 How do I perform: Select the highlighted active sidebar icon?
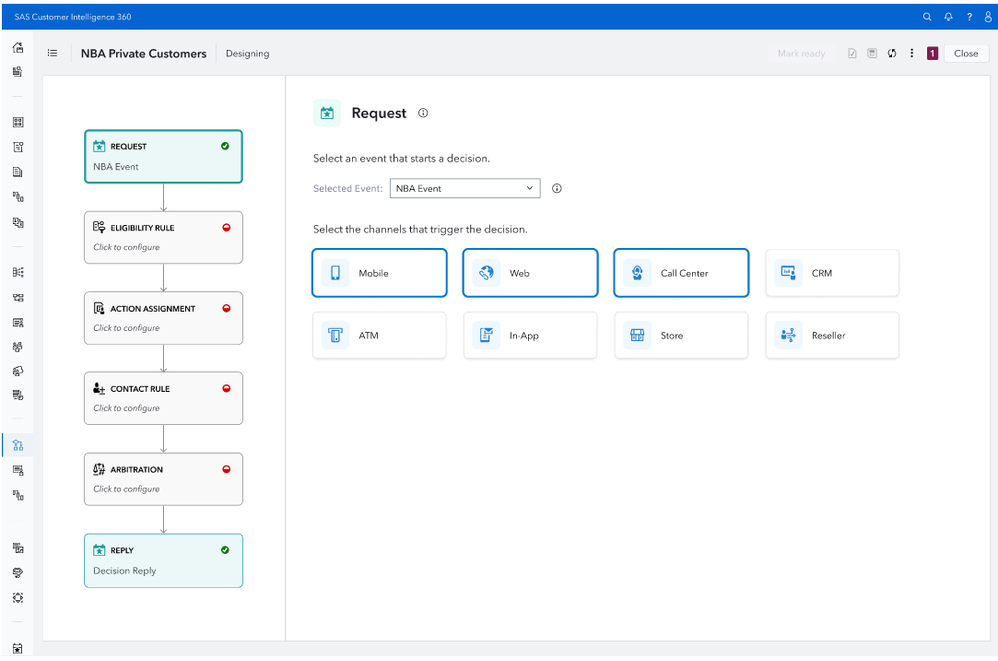click(x=18, y=445)
